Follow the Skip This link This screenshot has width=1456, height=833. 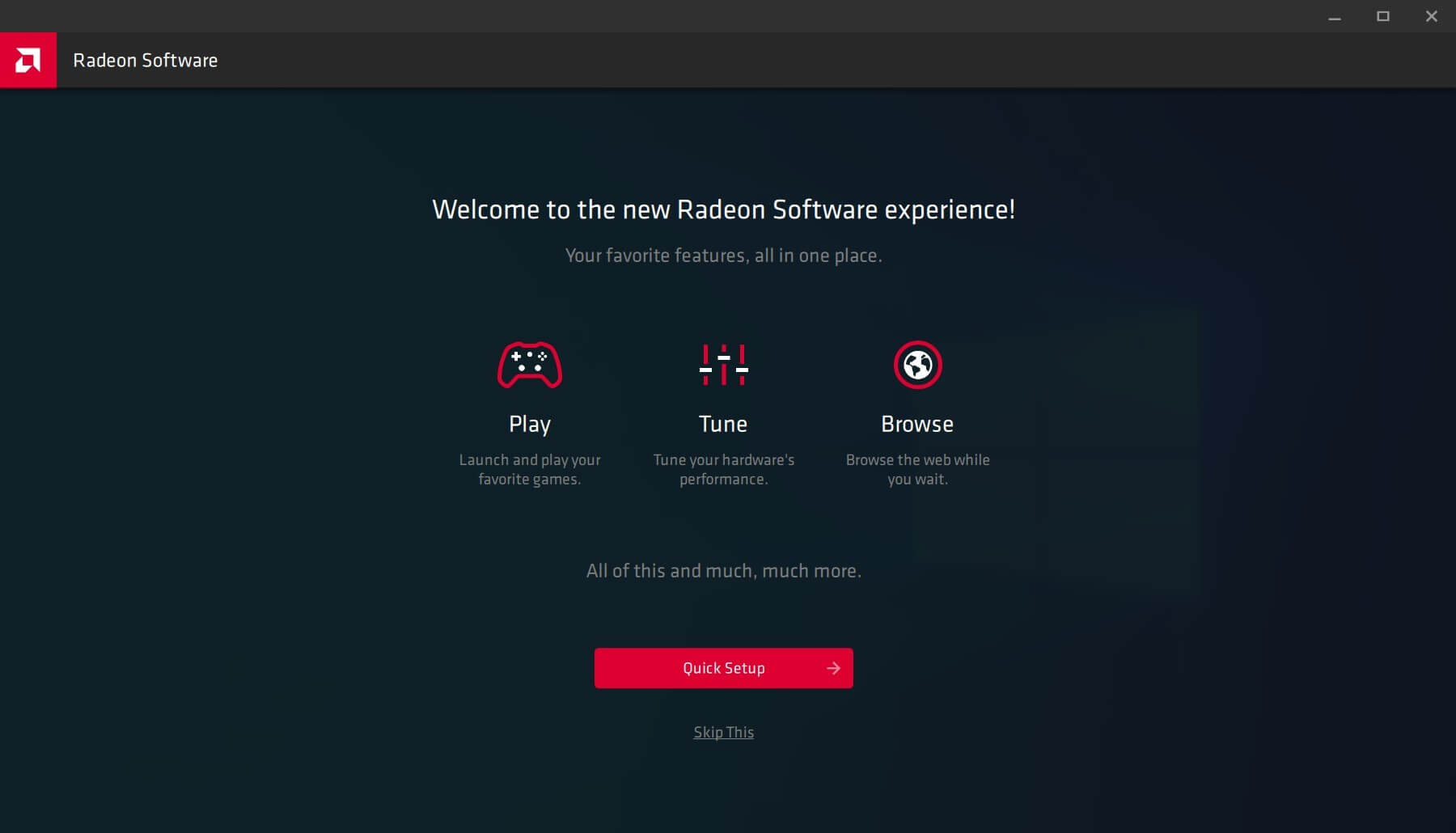click(724, 732)
